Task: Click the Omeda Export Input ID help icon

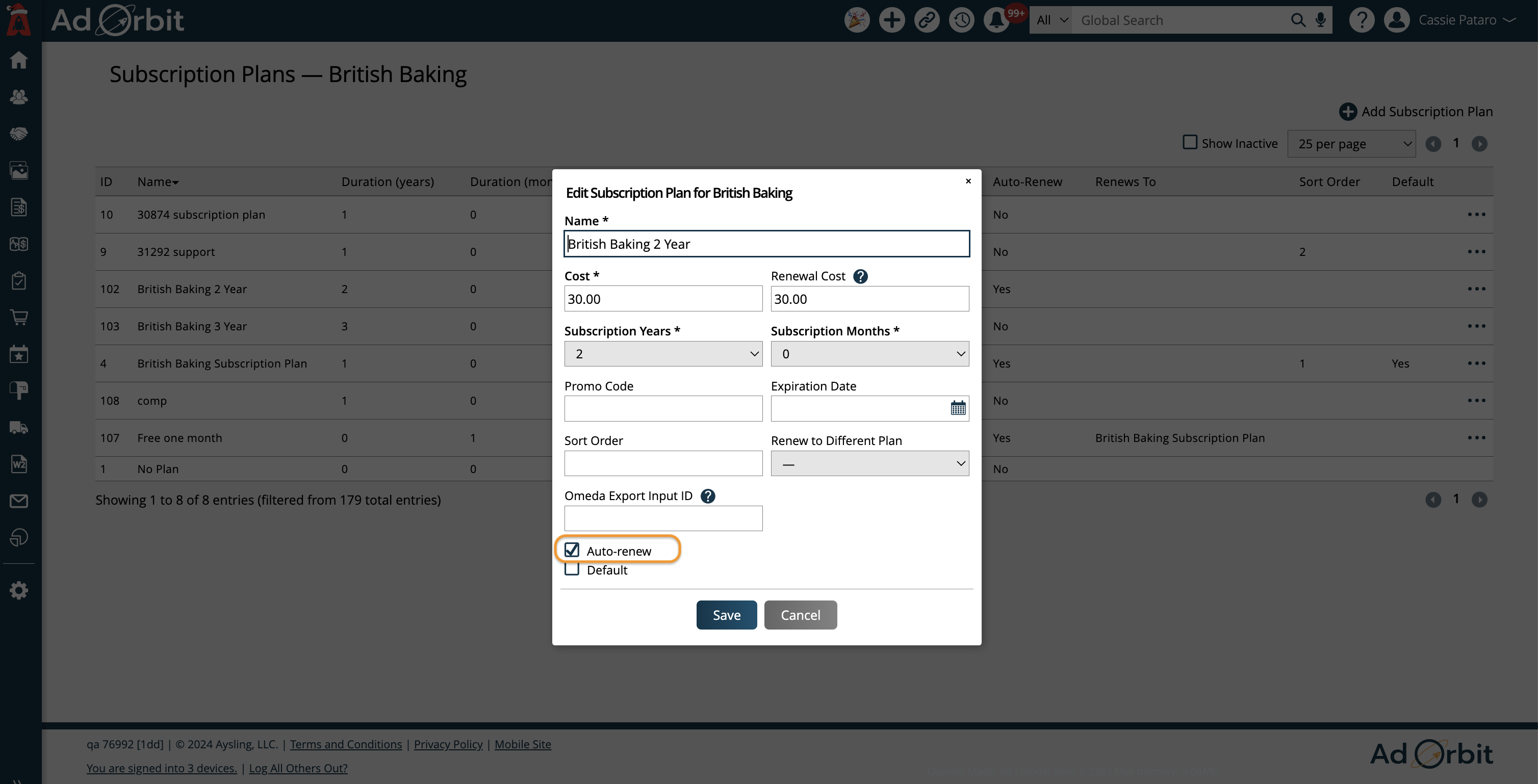Action: coord(707,496)
